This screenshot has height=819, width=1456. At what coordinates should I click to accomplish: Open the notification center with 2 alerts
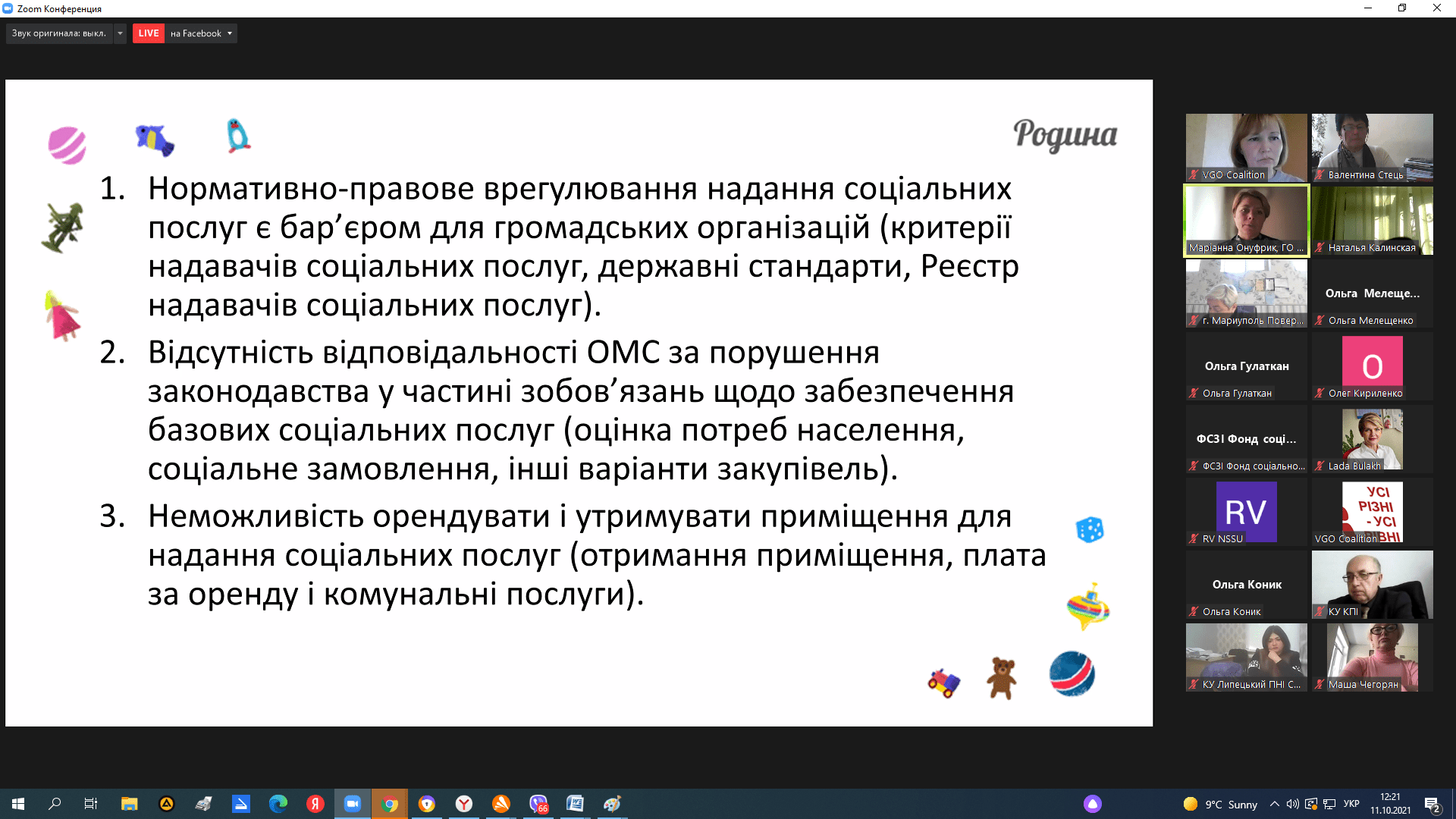pos(1432,804)
